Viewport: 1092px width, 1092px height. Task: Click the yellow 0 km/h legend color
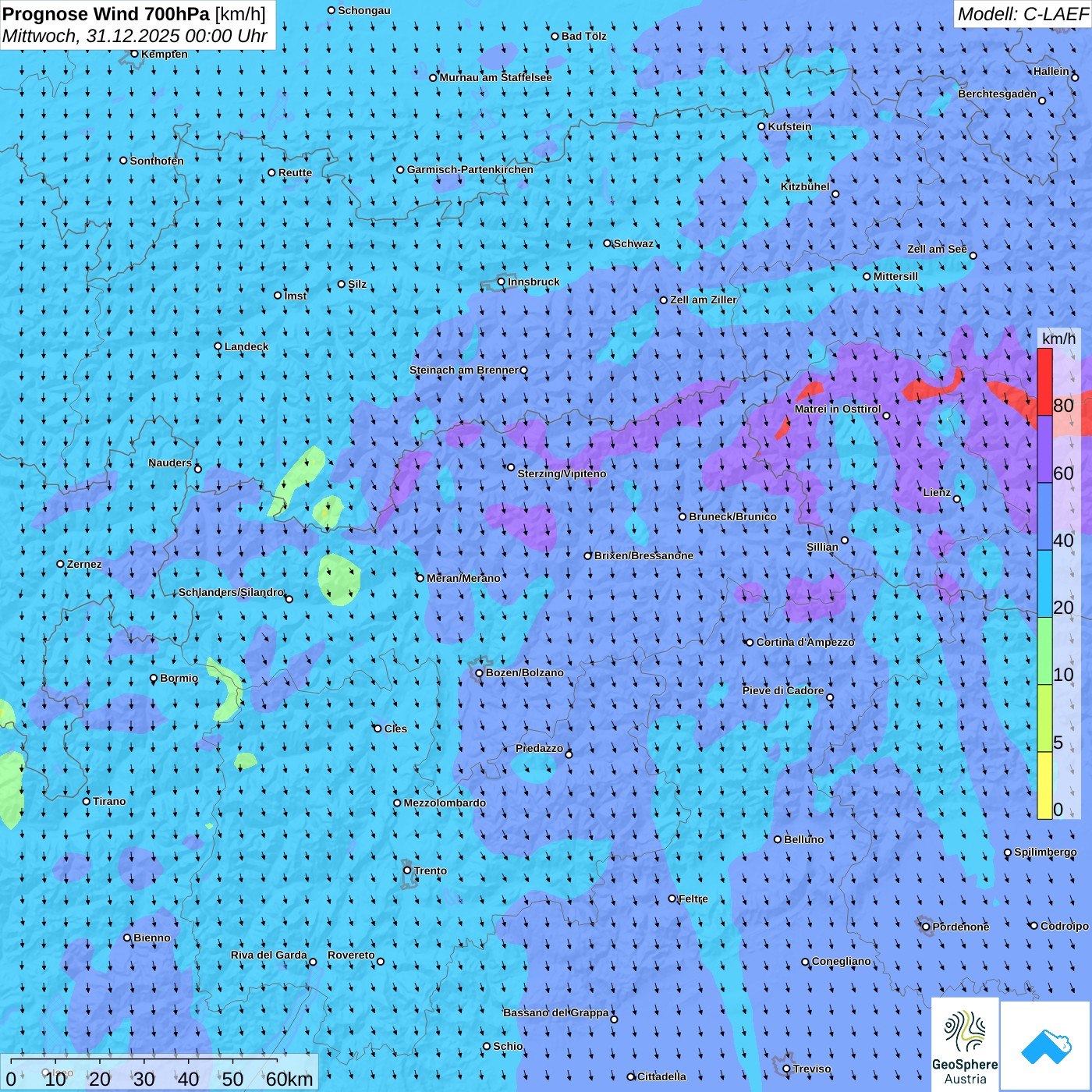click(1044, 785)
